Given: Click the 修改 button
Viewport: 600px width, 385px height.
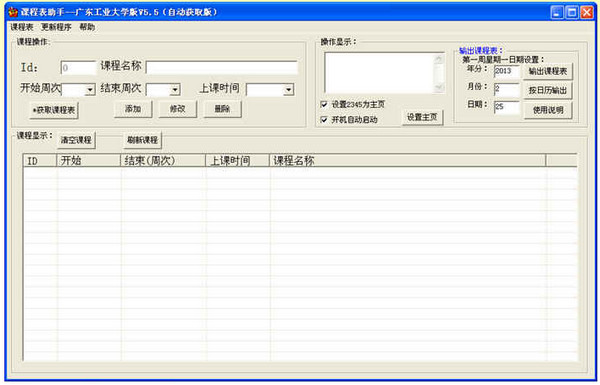Looking at the screenshot, I should pos(178,109).
